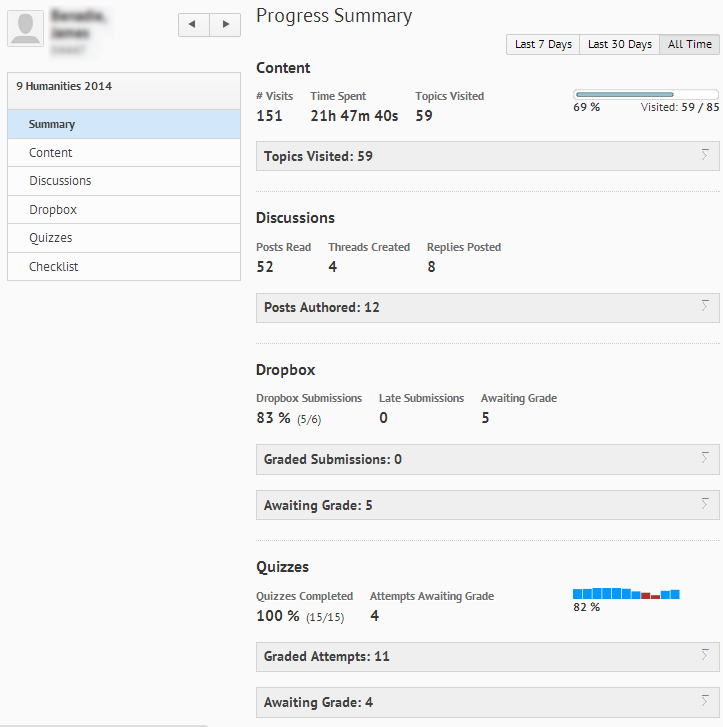The image size is (723, 727).
Task: Click the content visited progress bar
Action: (646, 95)
